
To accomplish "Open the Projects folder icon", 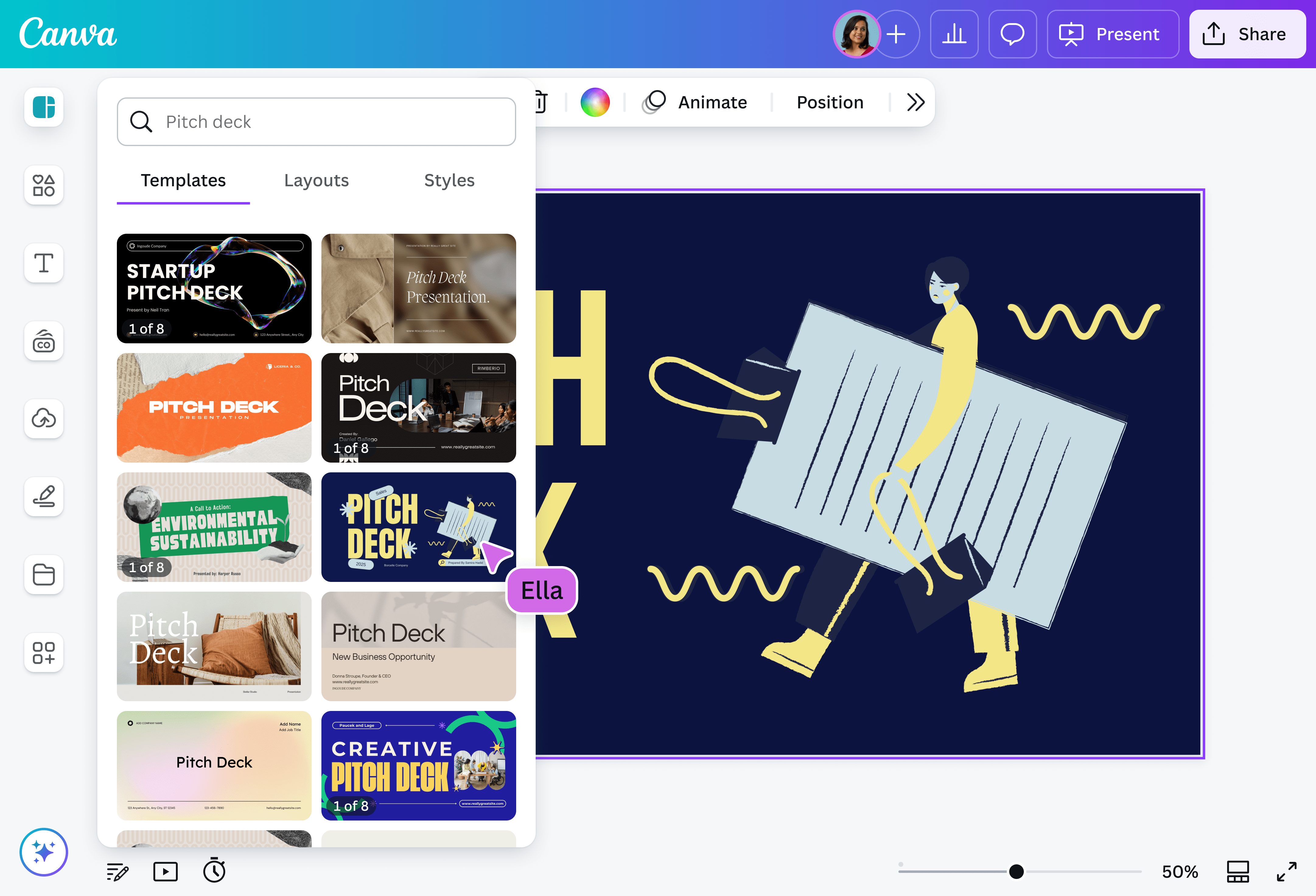I will pyautogui.click(x=44, y=575).
